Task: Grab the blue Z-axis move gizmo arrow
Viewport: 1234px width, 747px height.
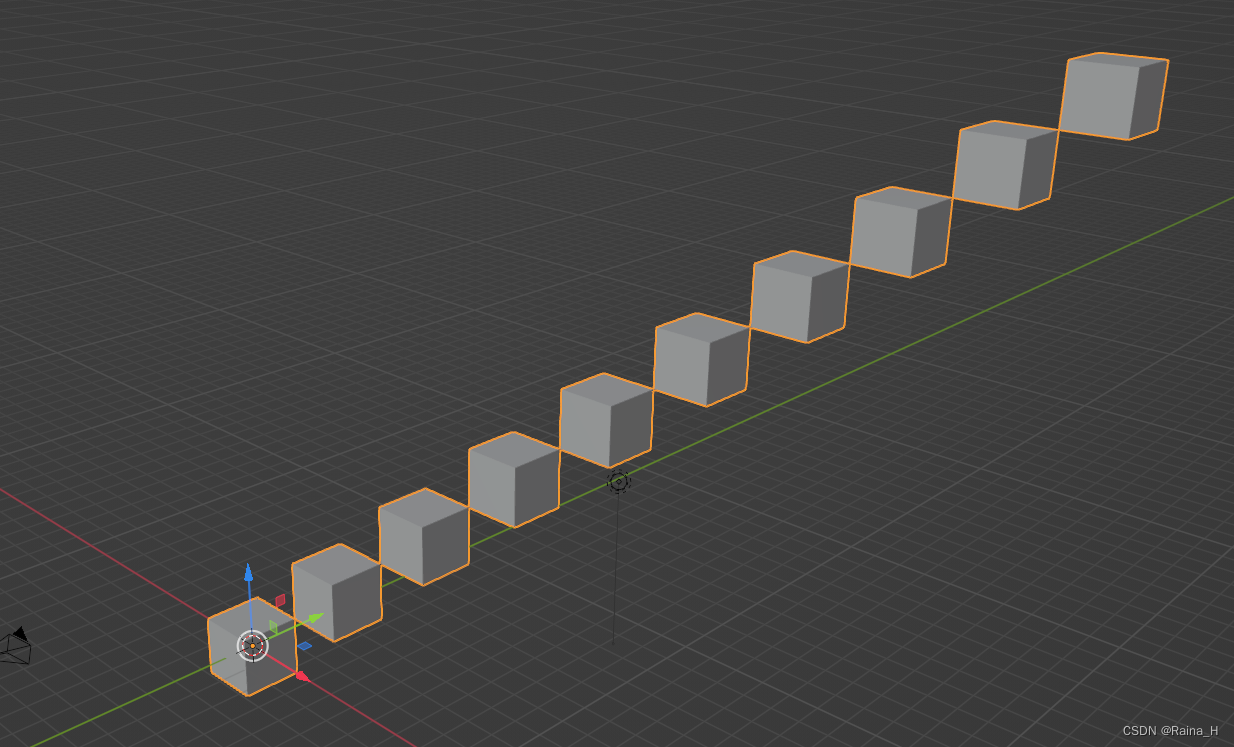Action: [249, 573]
